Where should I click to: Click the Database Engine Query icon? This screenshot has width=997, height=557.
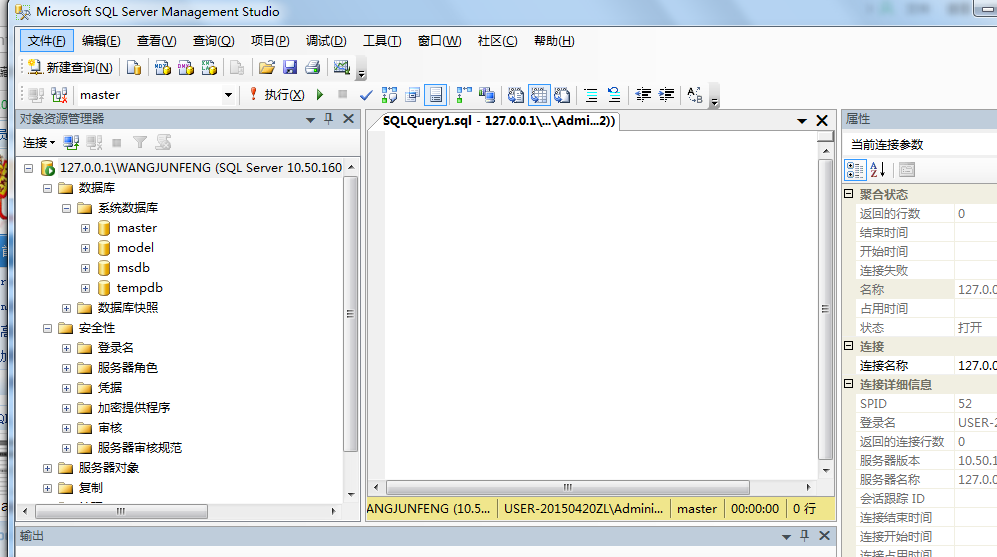click(134, 67)
